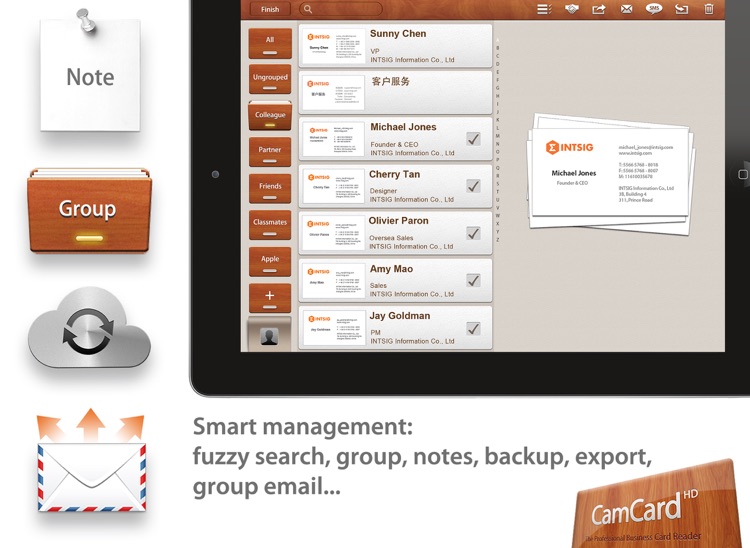The width and height of the screenshot is (750, 548).
Task: Click the envelope email icon in toolbar
Action: [626, 9]
